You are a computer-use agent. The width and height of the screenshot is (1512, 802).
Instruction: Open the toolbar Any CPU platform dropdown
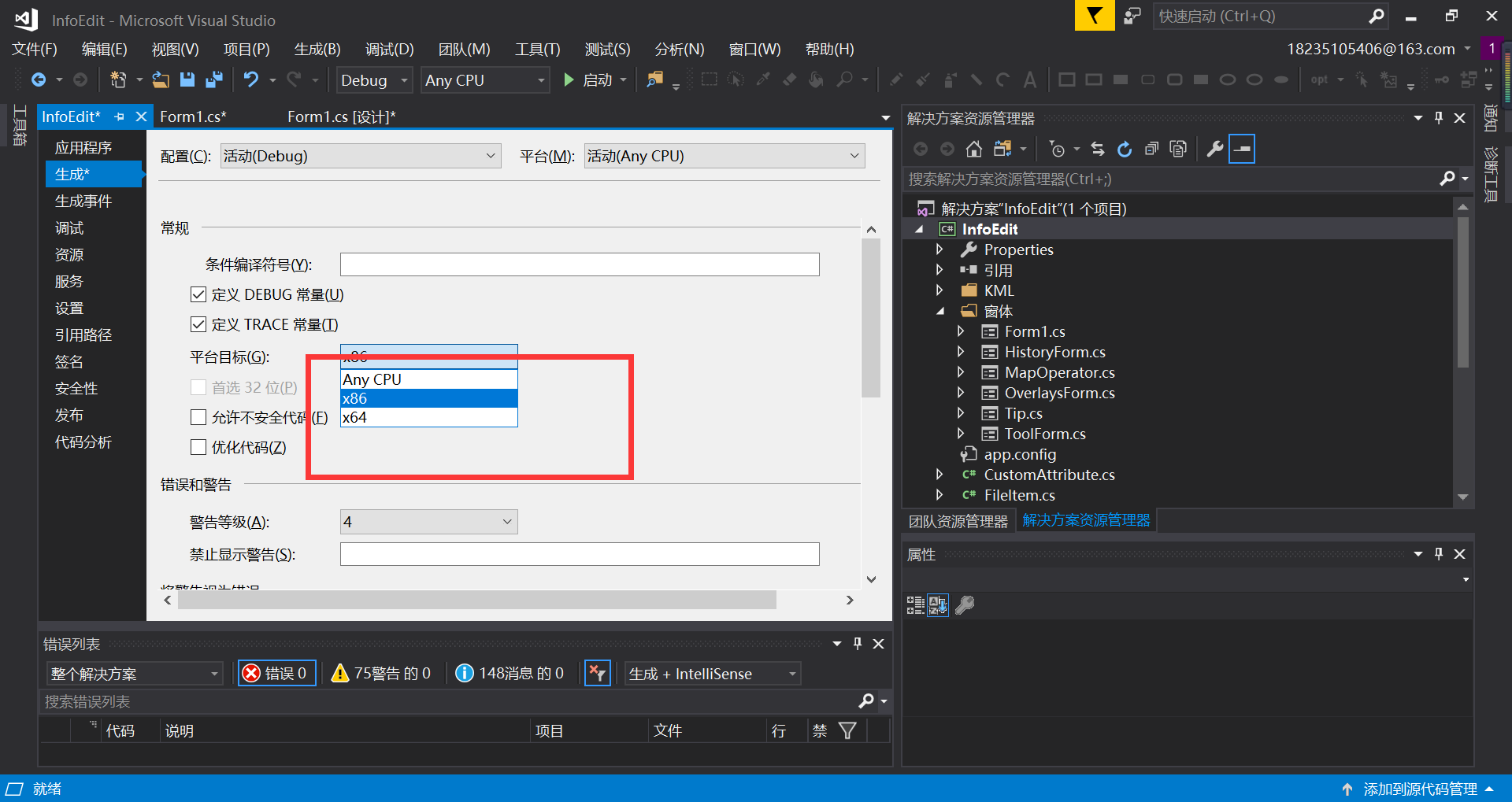tap(485, 80)
